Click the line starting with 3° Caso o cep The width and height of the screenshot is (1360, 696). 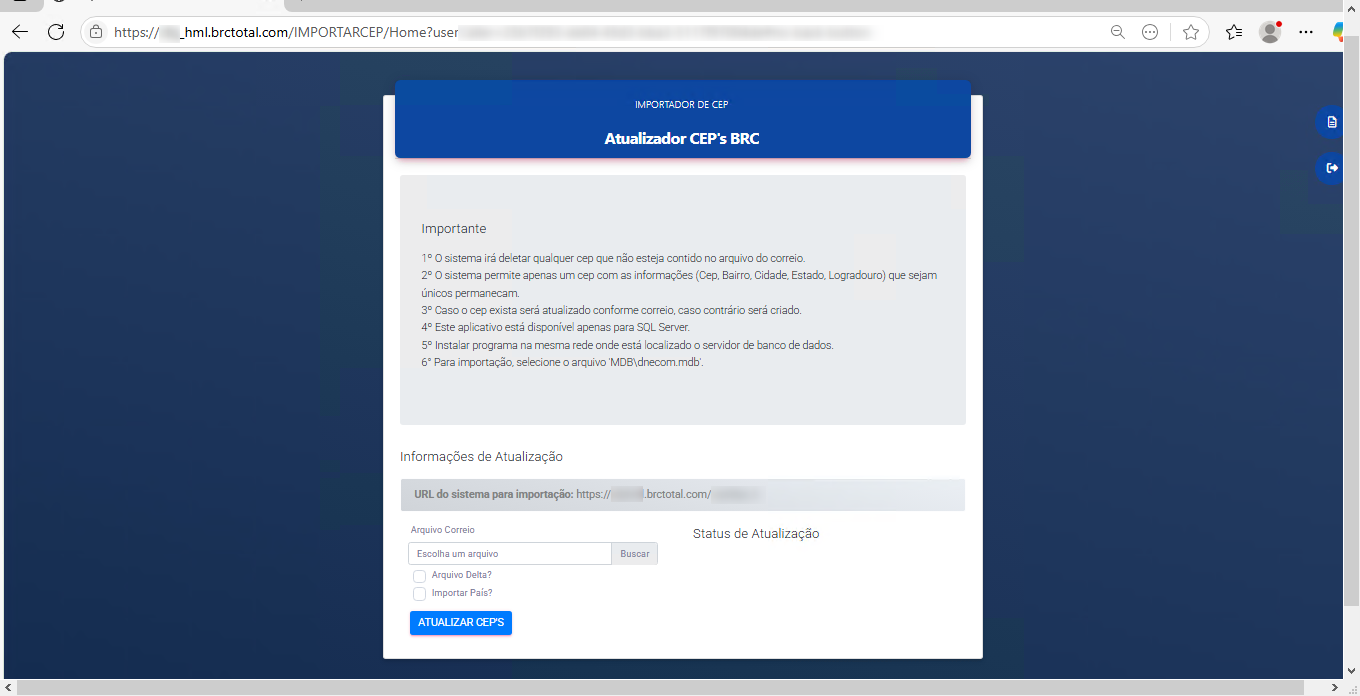click(611, 310)
